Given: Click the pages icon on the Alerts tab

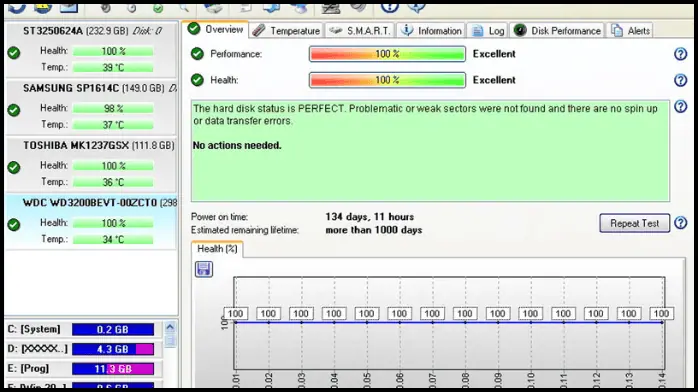Looking at the screenshot, I should click(x=617, y=31).
